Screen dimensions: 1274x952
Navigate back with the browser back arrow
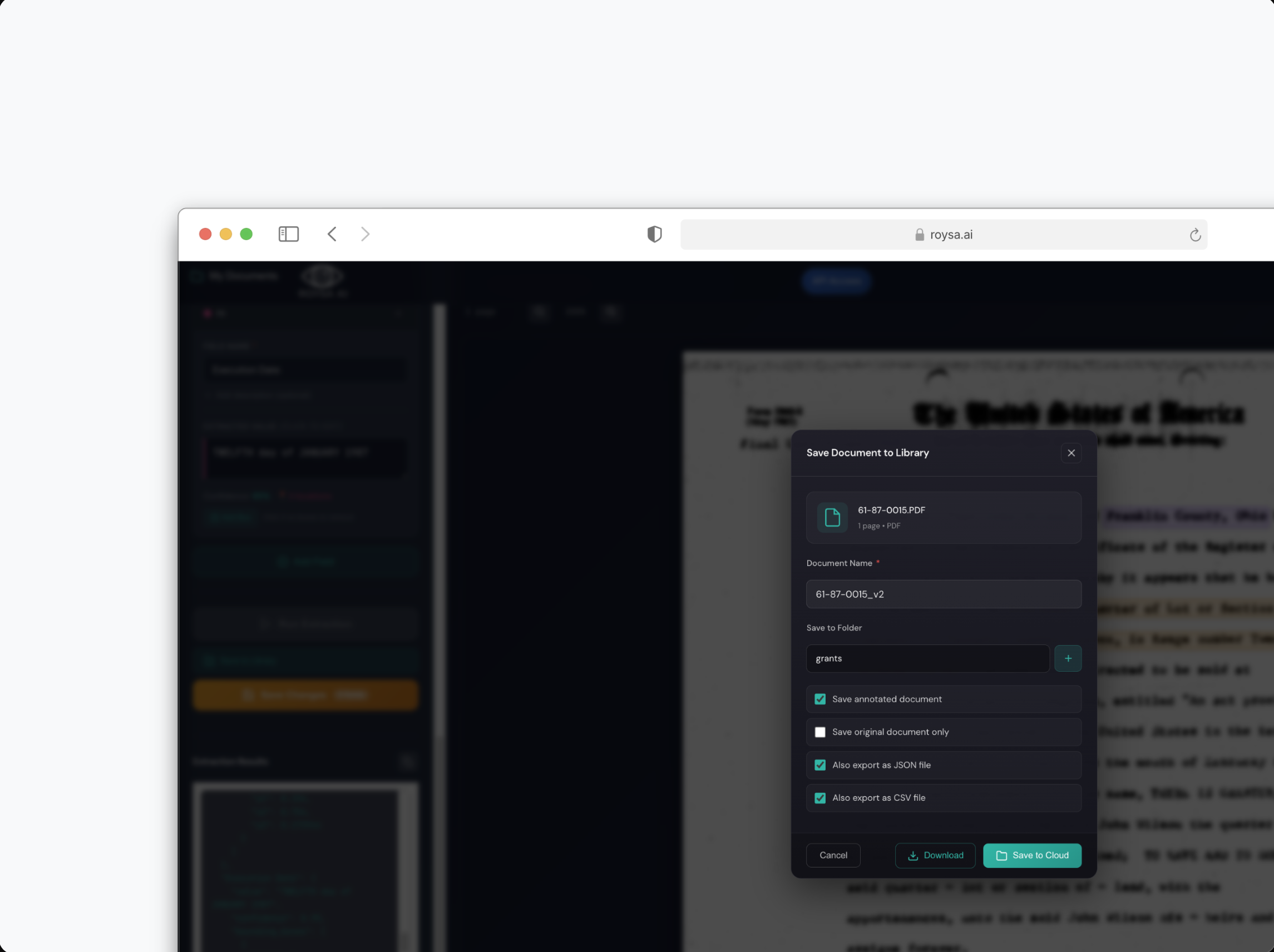(x=332, y=234)
